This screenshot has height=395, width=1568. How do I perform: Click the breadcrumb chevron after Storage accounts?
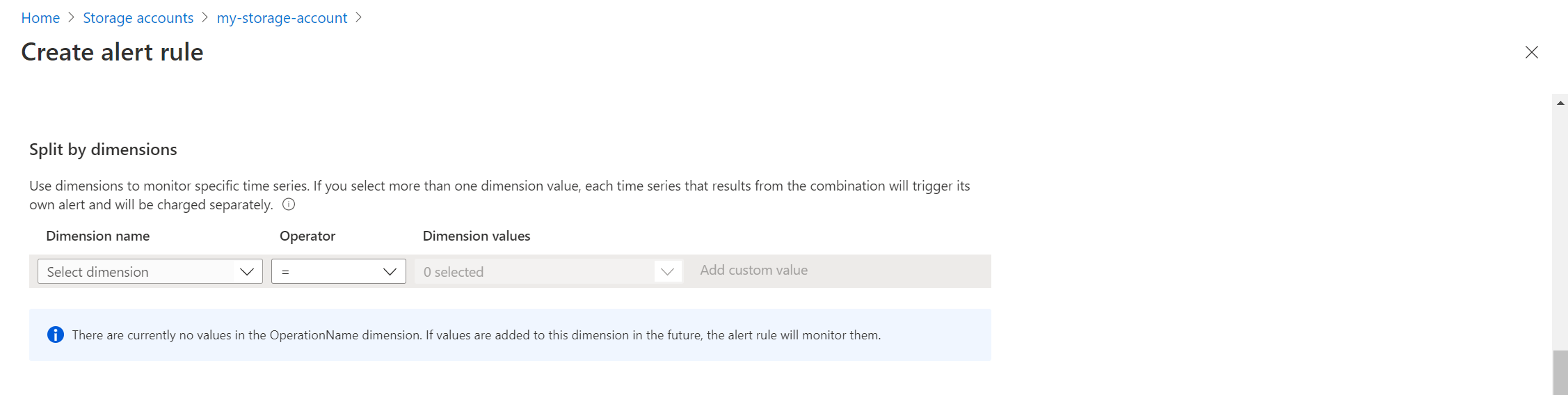click(x=205, y=18)
